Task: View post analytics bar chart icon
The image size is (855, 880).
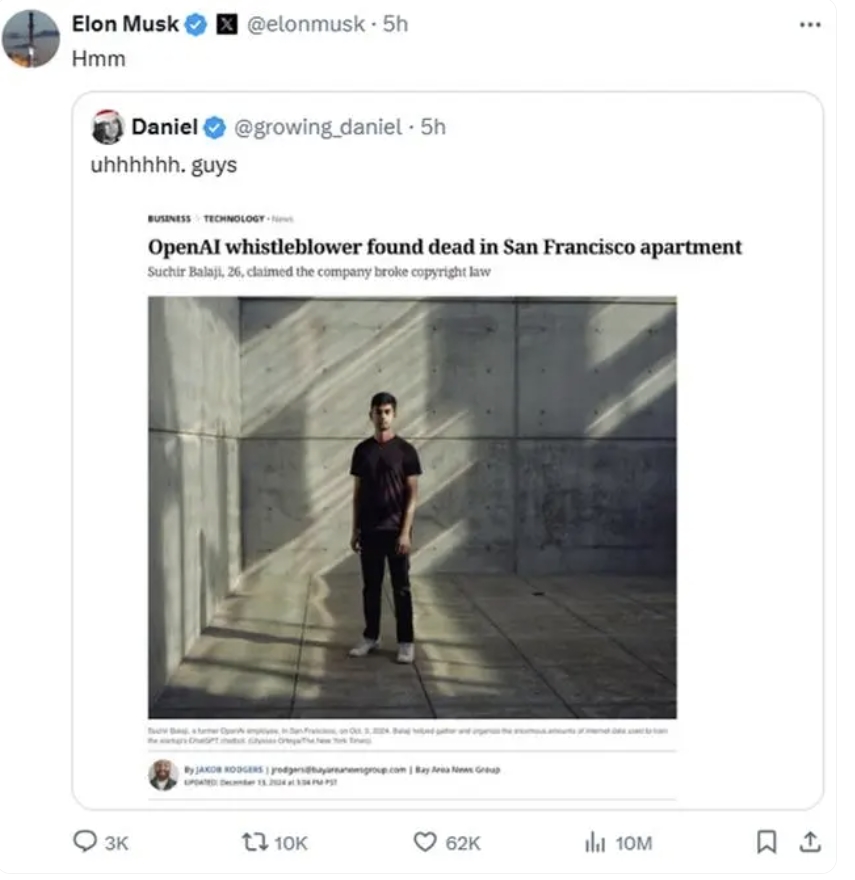Action: click(x=595, y=842)
